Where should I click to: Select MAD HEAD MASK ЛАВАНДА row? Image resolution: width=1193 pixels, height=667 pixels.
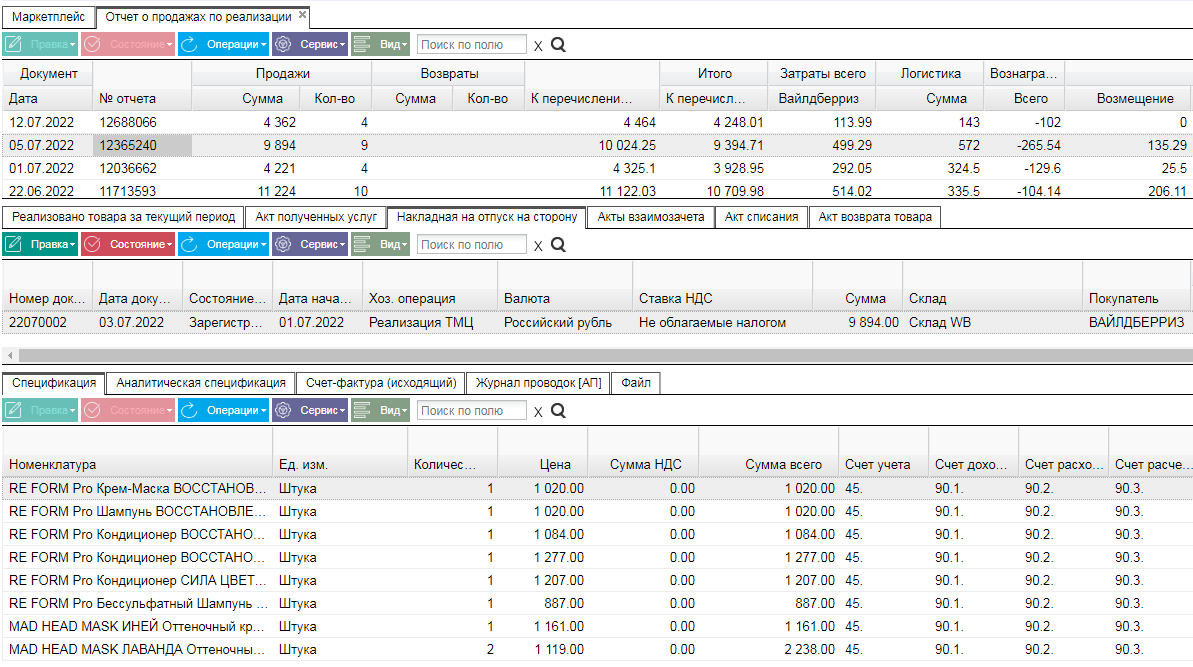click(596, 650)
